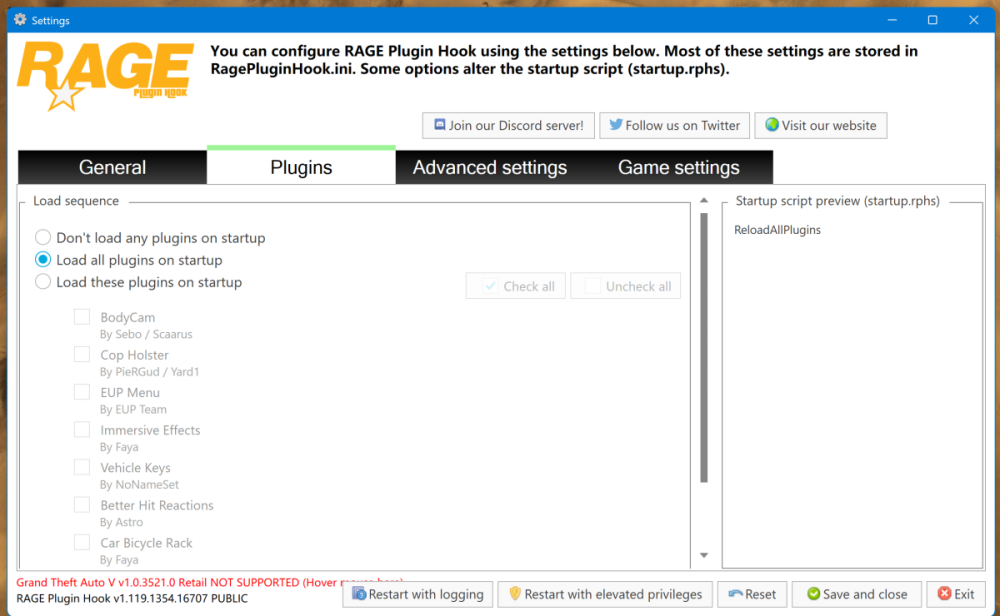
Task: Switch to the General tab
Action: (x=112, y=168)
